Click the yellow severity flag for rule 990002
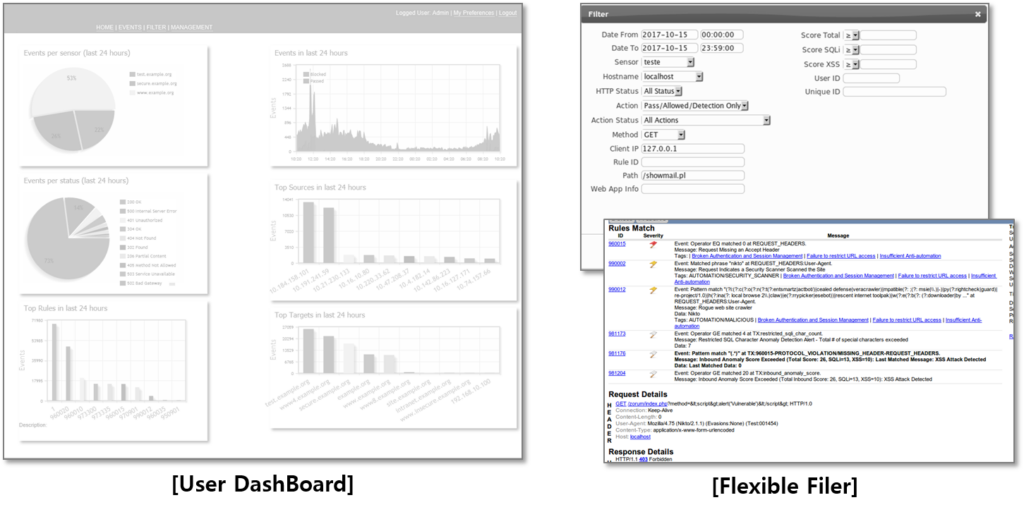 [x=653, y=265]
